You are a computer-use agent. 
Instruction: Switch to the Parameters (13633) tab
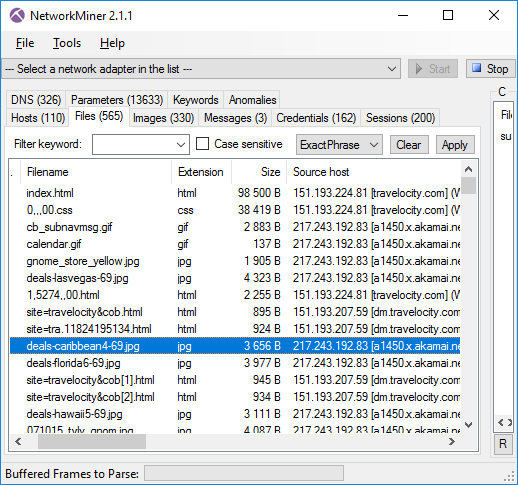pyautogui.click(x=117, y=100)
